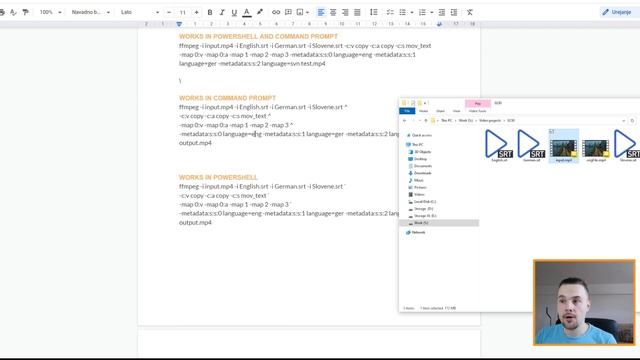Open Share tab in Explorer window
The width and height of the screenshot is (640, 360).
point(440,111)
